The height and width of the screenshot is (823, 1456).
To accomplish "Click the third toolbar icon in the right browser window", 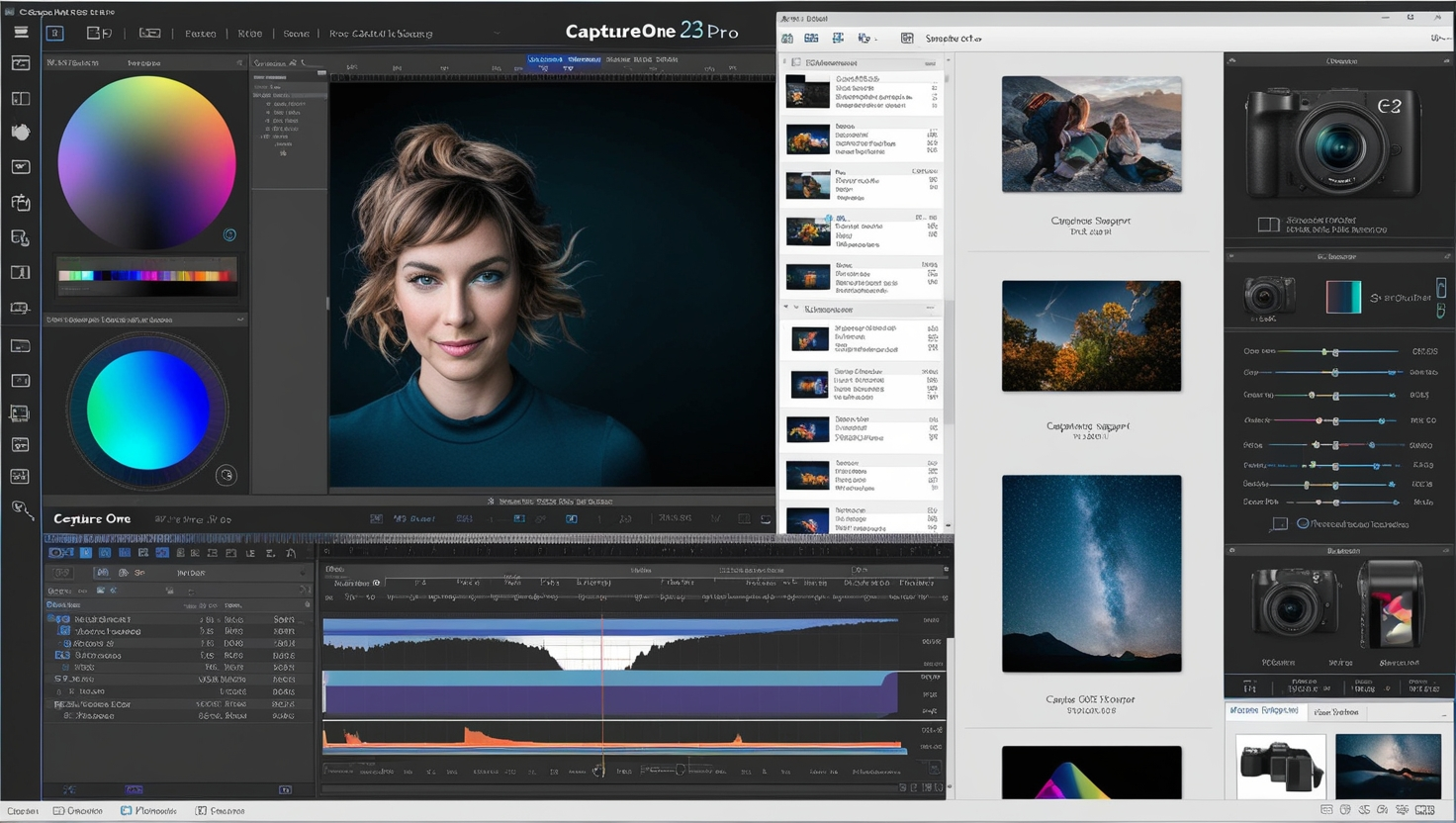I will click(838, 39).
